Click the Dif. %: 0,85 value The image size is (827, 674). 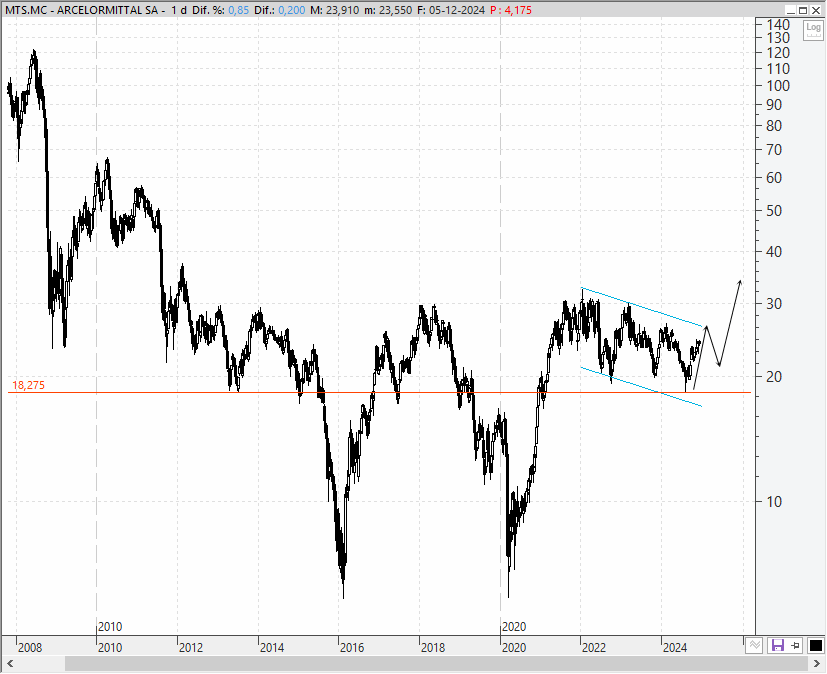pyautogui.click(x=220, y=10)
